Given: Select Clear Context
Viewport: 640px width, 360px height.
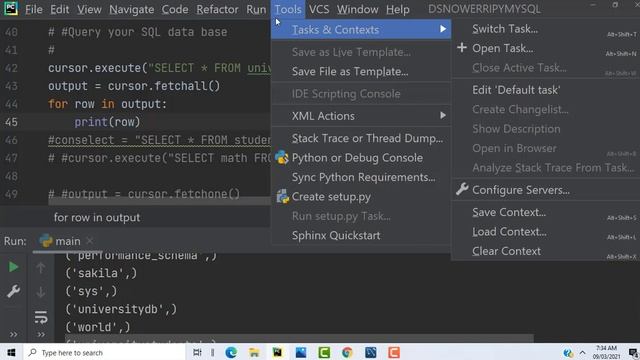Looking at the screenshot, I should click(546, 251).
